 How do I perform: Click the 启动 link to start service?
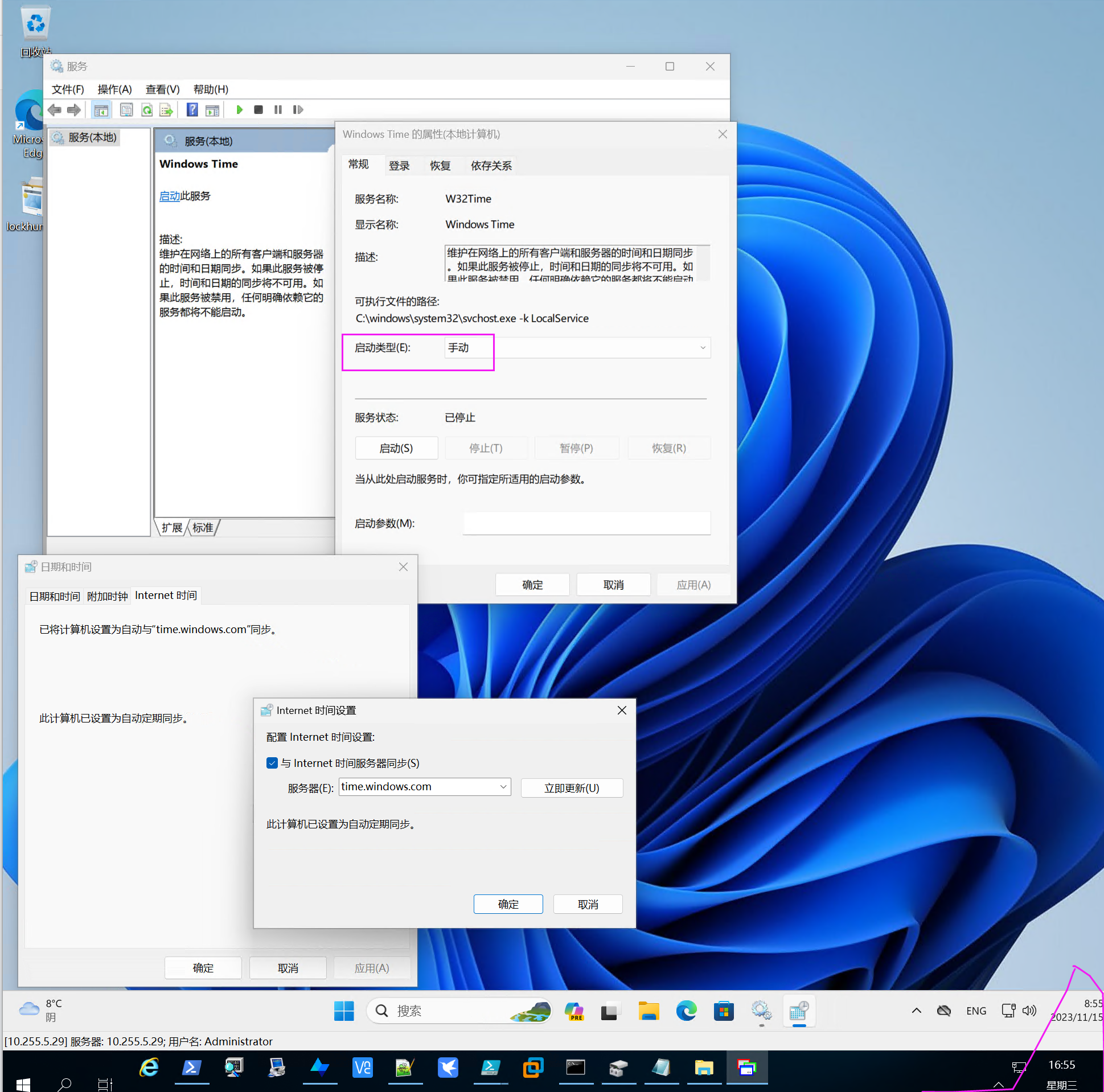169,196
